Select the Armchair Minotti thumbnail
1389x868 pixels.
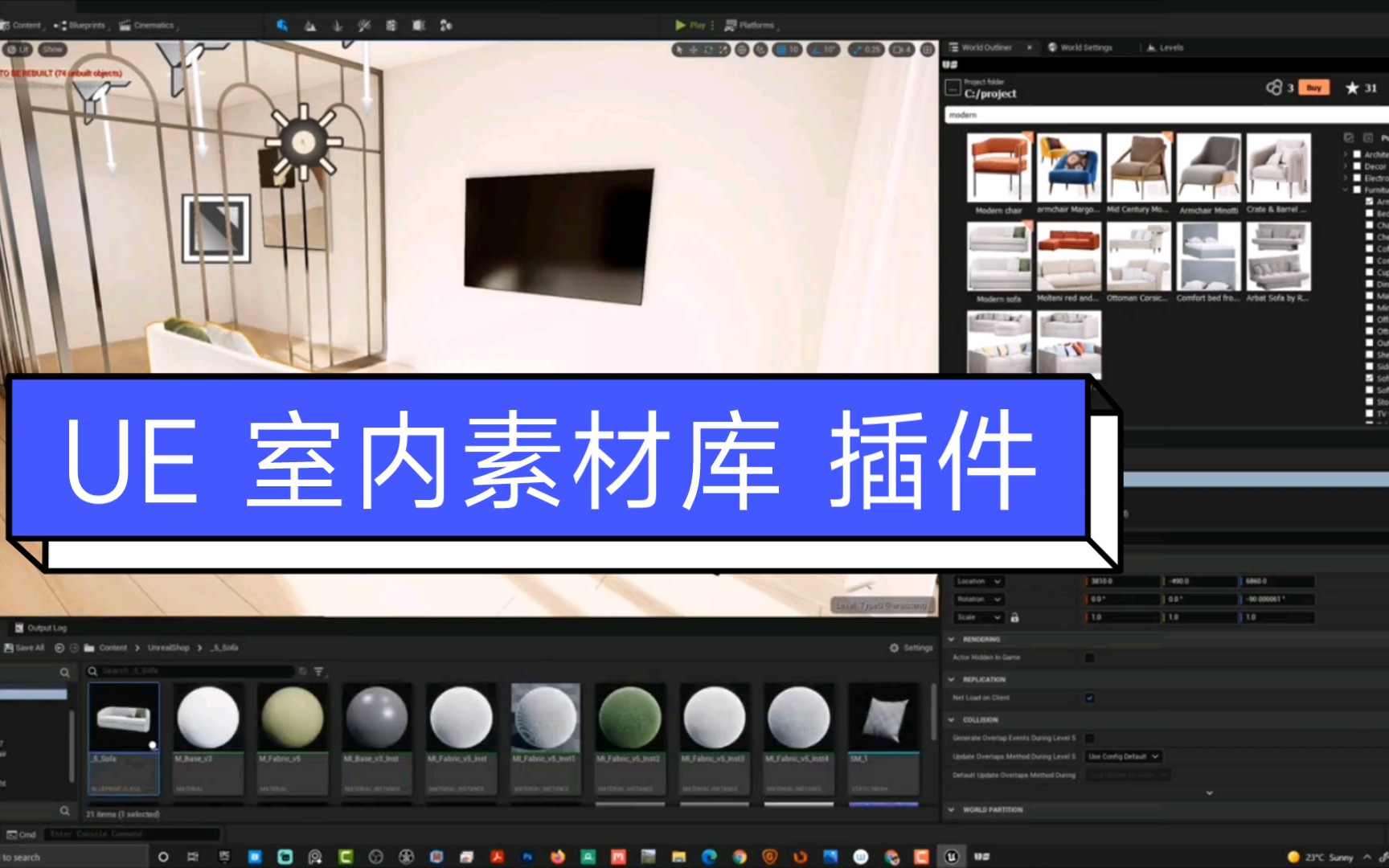[x=1209, y=167]
